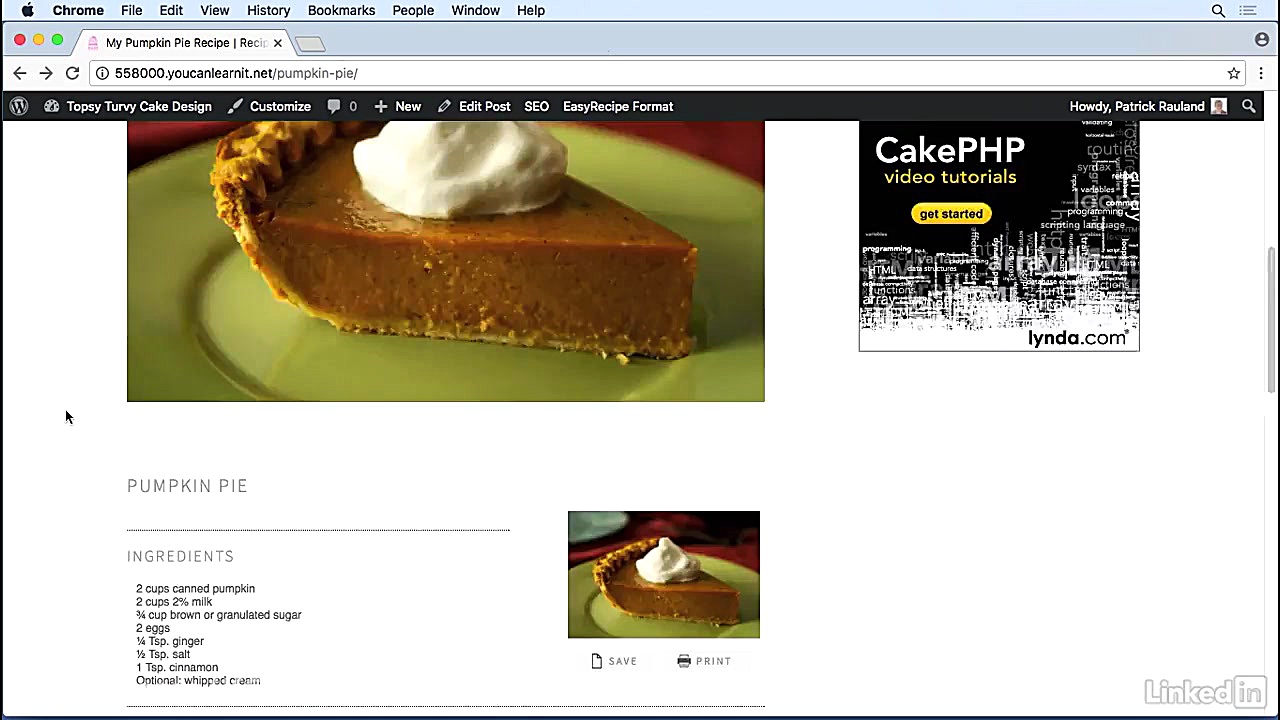Open the Howdy, Patrick Rauland account menu
The width and height of the screenshot is (1280, 720).
1148,106
